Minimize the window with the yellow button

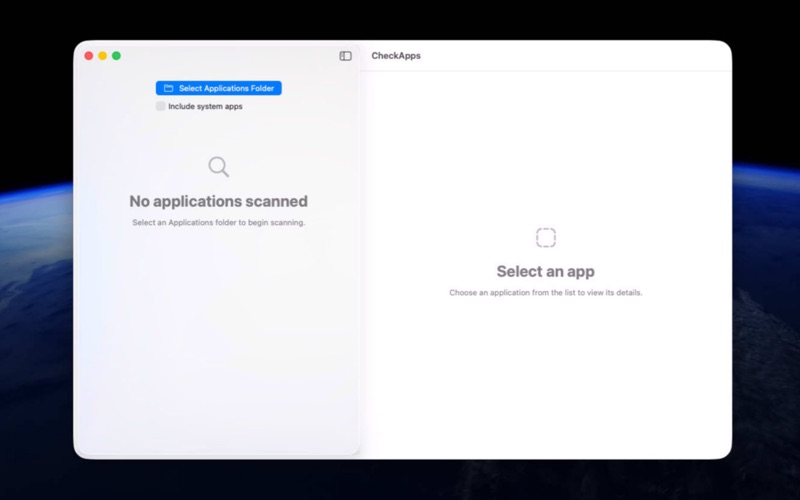103,56
